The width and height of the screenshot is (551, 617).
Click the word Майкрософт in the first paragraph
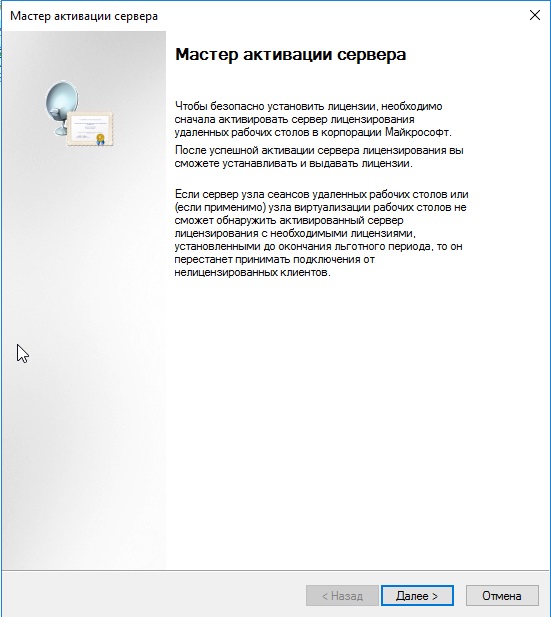point(418,132)
